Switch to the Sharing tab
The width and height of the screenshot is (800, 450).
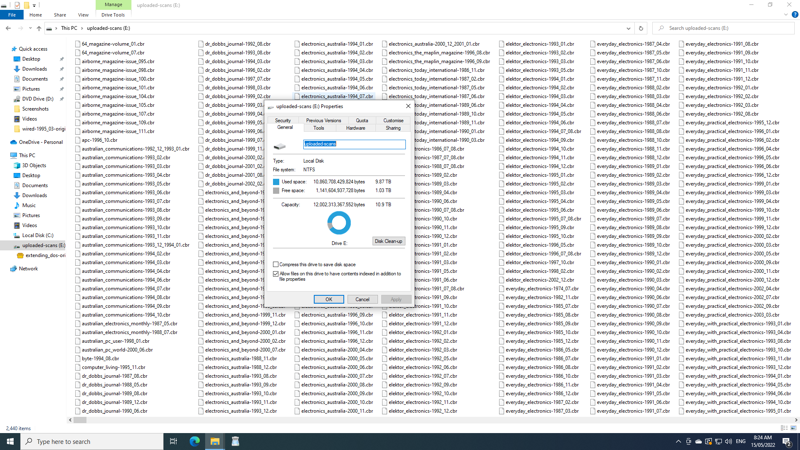click(x=393, y=128)
